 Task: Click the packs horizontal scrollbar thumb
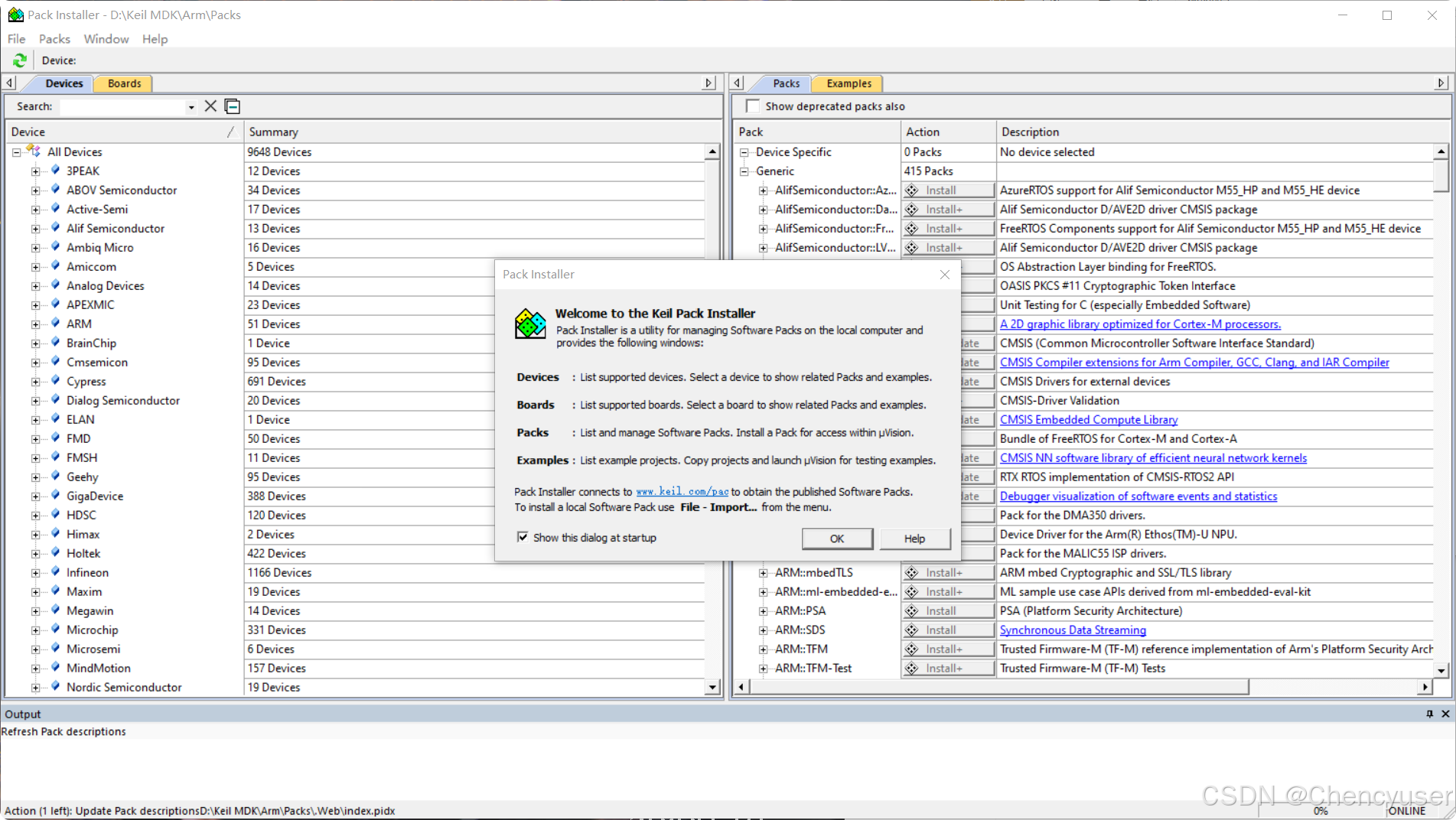(998, 687)
